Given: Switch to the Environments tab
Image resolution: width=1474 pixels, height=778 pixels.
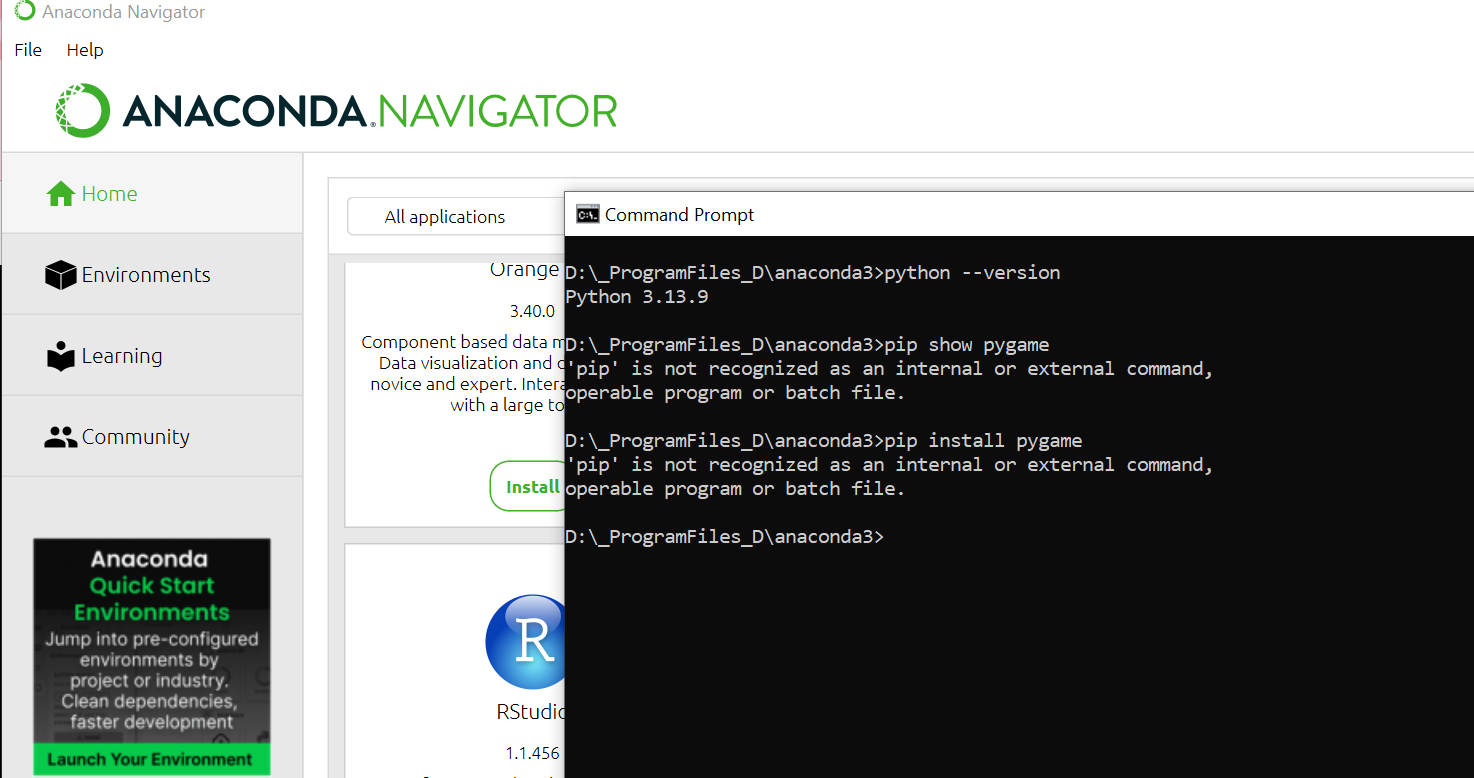Looking at the screenshot, I should (x=152, y=275).
